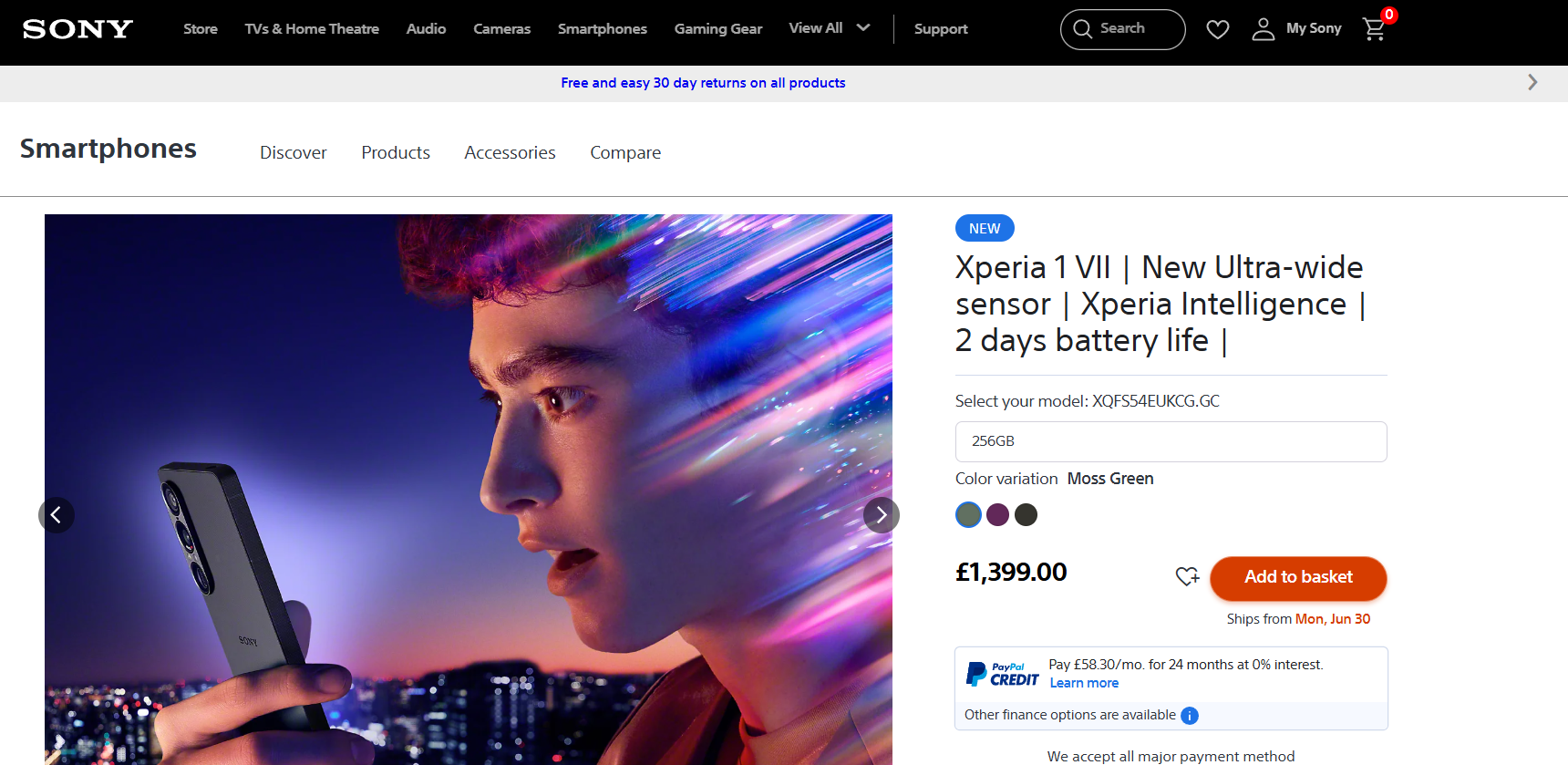The height and width of the screenshot is (765, 1568).
Task: Switch to the Discover tab
Action: [x=294, y=152]
